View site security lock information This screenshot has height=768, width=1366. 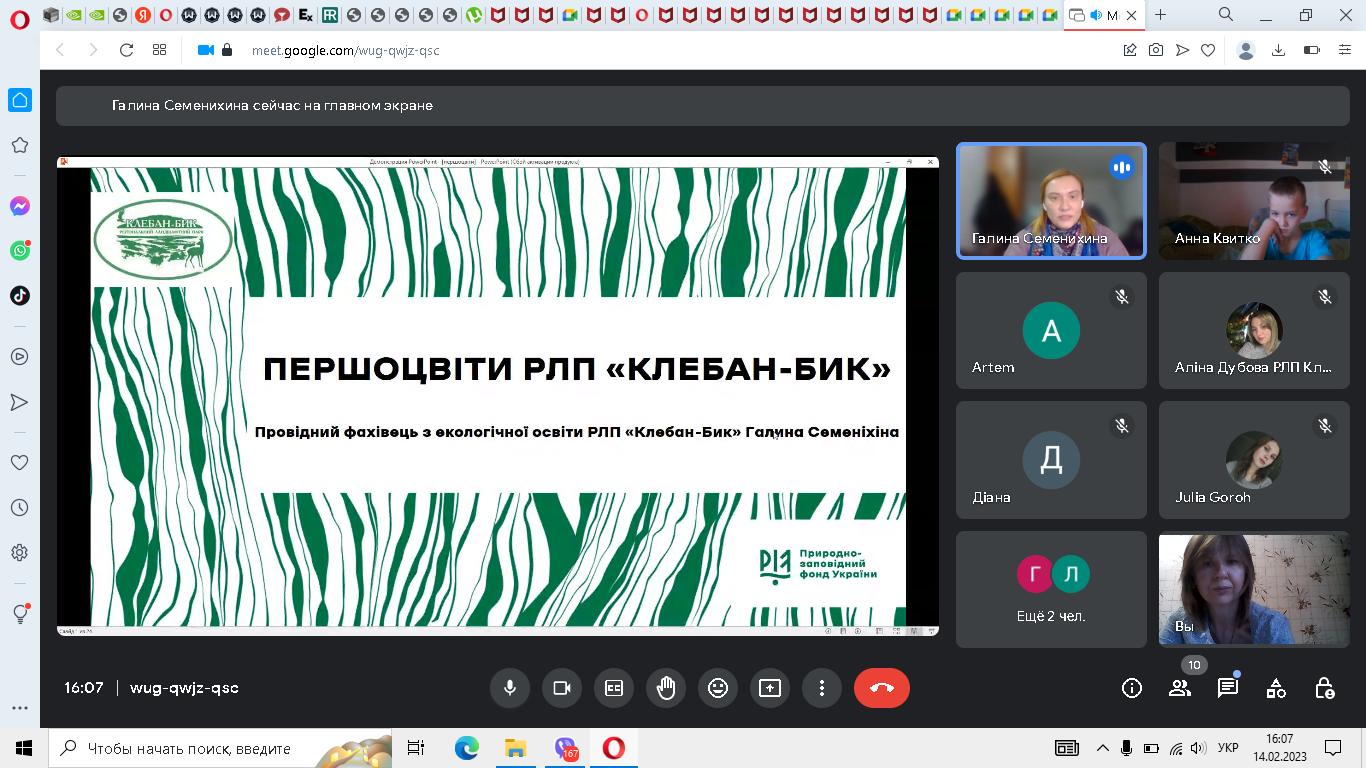pyautogui.click(x=227, y=50)
